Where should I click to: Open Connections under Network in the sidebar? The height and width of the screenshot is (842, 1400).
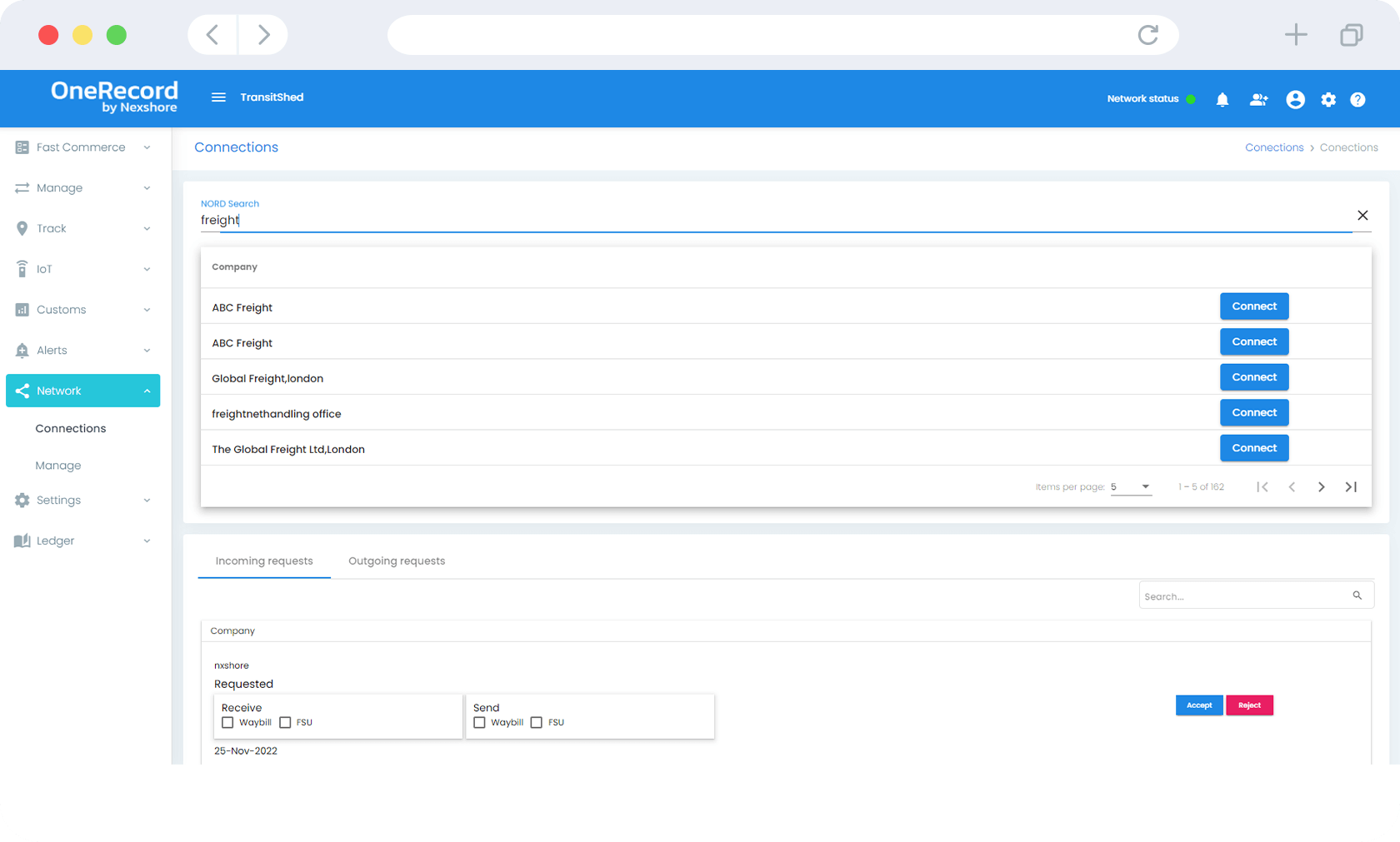coord(71,429)
